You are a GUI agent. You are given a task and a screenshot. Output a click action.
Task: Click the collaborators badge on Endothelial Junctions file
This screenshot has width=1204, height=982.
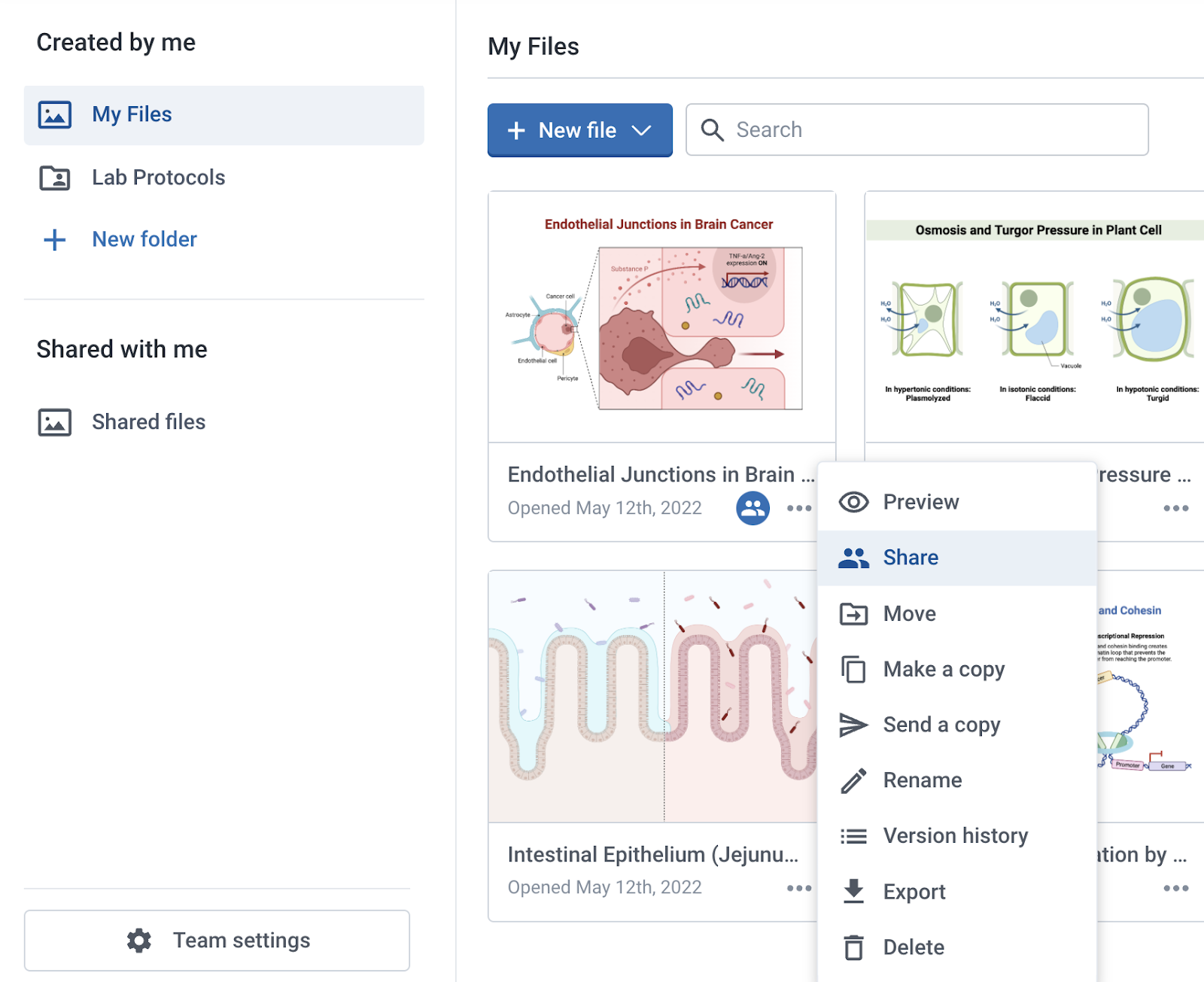point(752,508)
